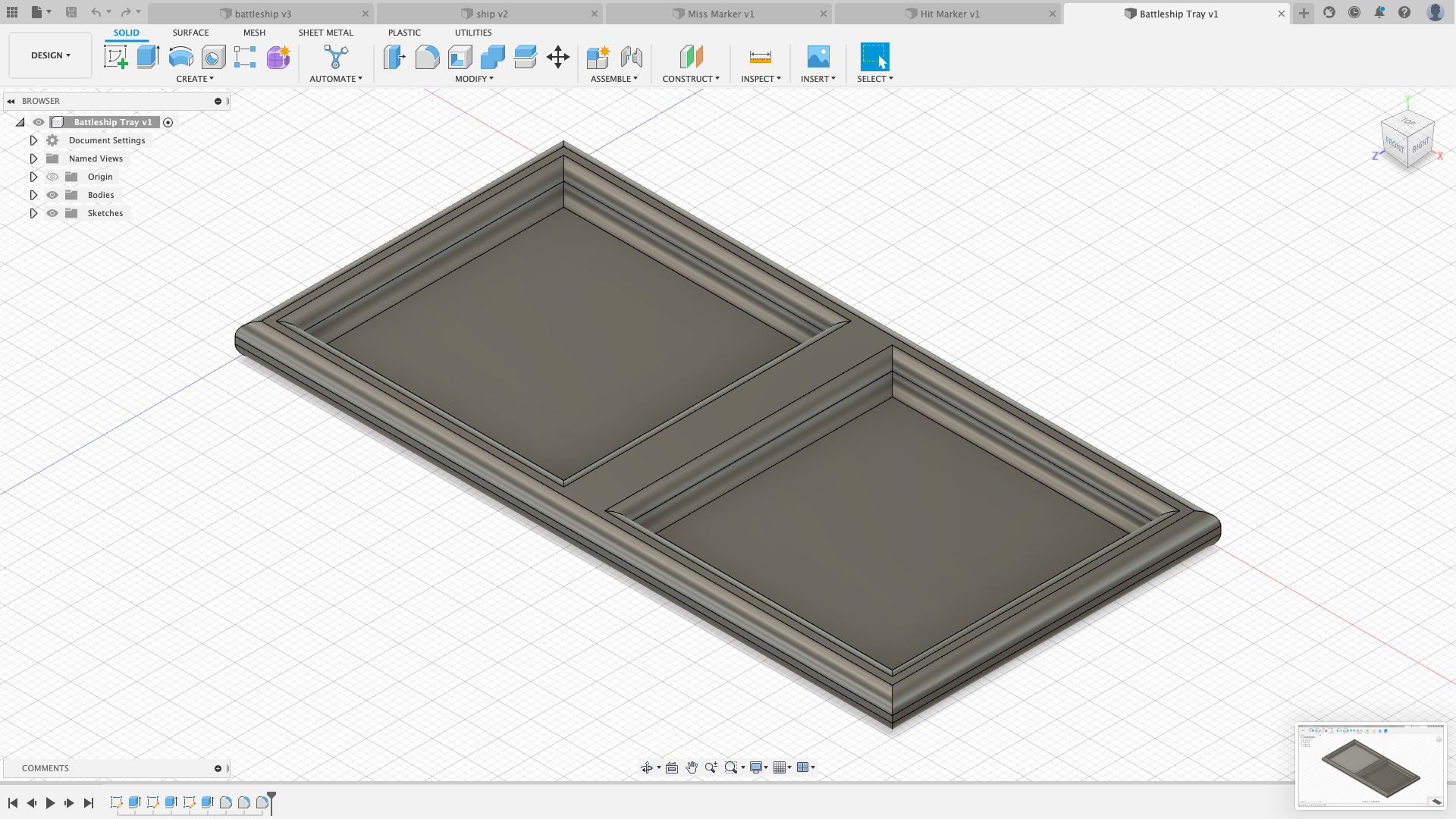1456x819 pixels.
Task: Switch to the MESH ribbon tab
Action: pyautogui.click(x=253, y=33)
